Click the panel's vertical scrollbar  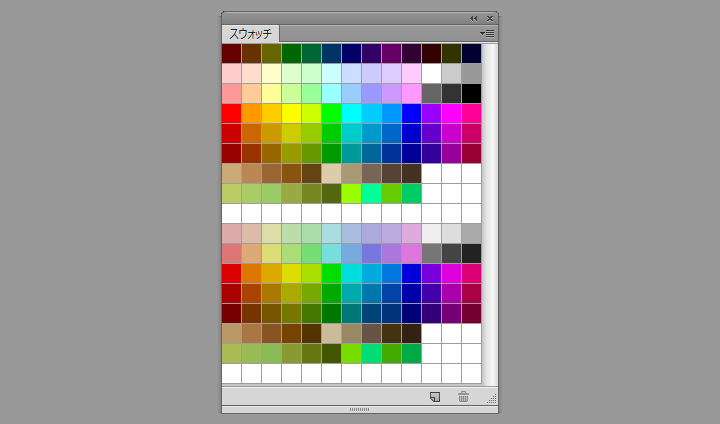489,214
